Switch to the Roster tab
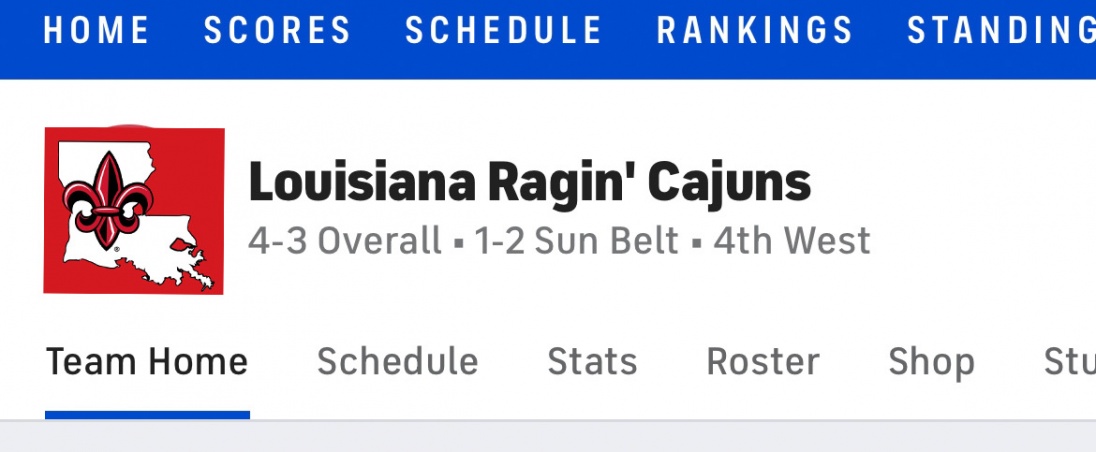Image resolution: width=1096 pixels, height=452 pixels. [763, 361]
